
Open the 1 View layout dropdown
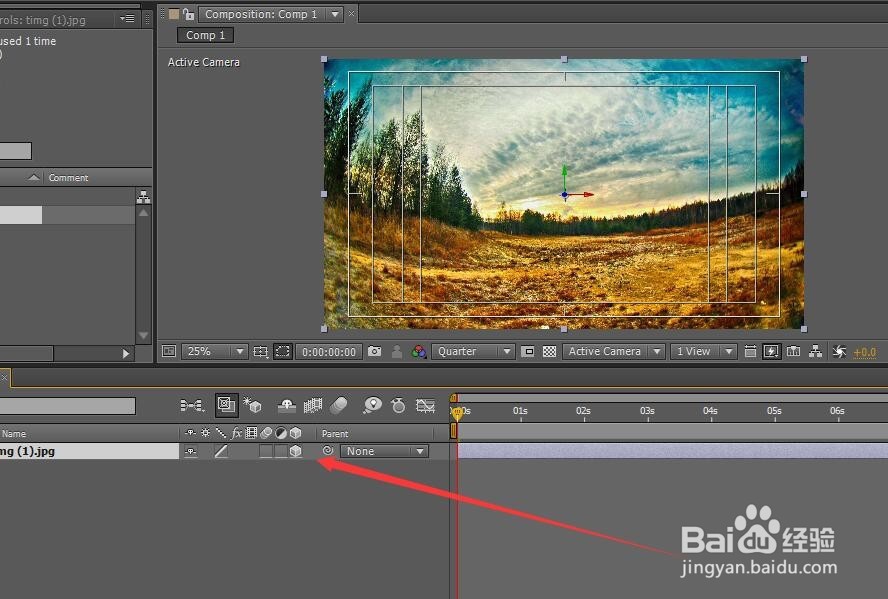703,352
